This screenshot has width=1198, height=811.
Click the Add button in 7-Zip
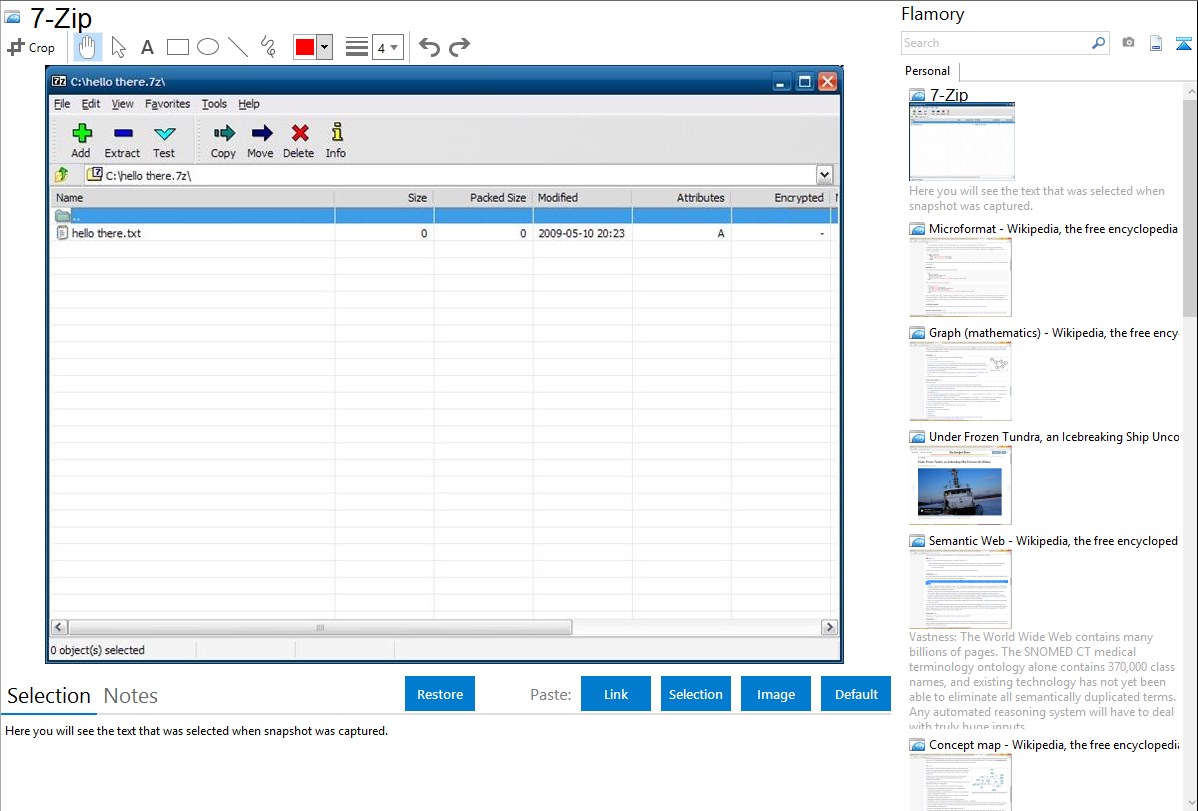pyautogui.click(x=81, y=141)
